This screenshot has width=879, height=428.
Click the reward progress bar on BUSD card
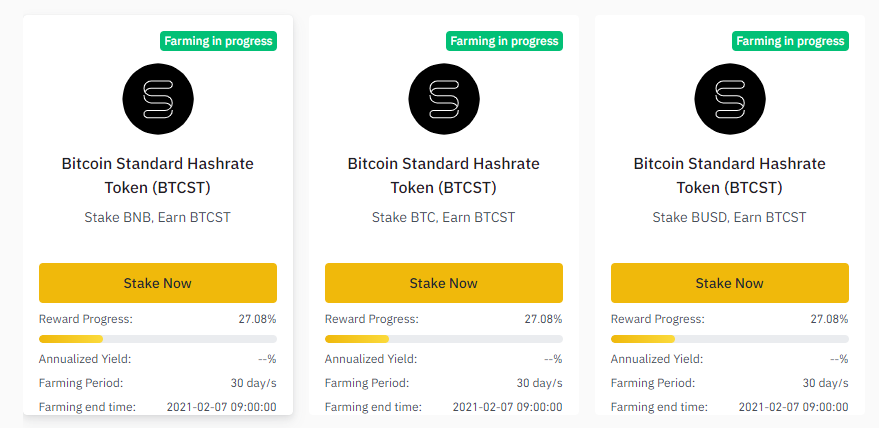(x=730, y=339)
